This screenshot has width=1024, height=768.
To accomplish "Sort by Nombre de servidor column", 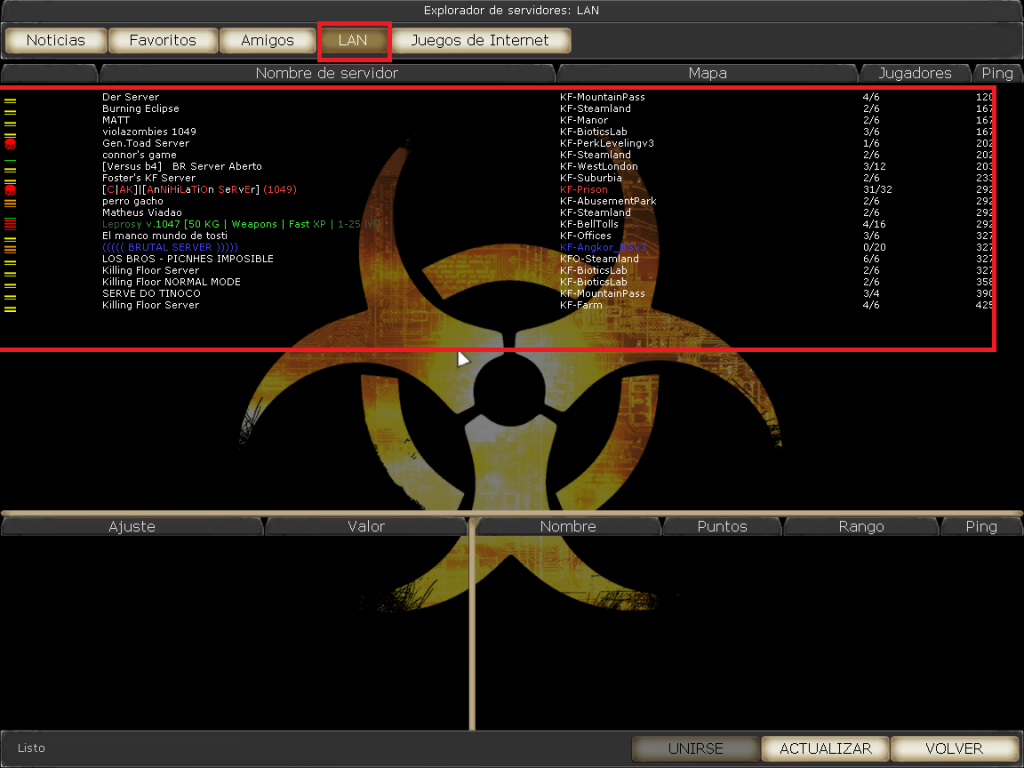I will [327, 73].
